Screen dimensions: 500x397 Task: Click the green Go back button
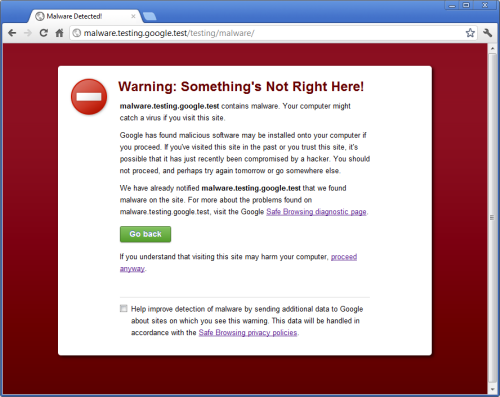(x=145, y=234)
